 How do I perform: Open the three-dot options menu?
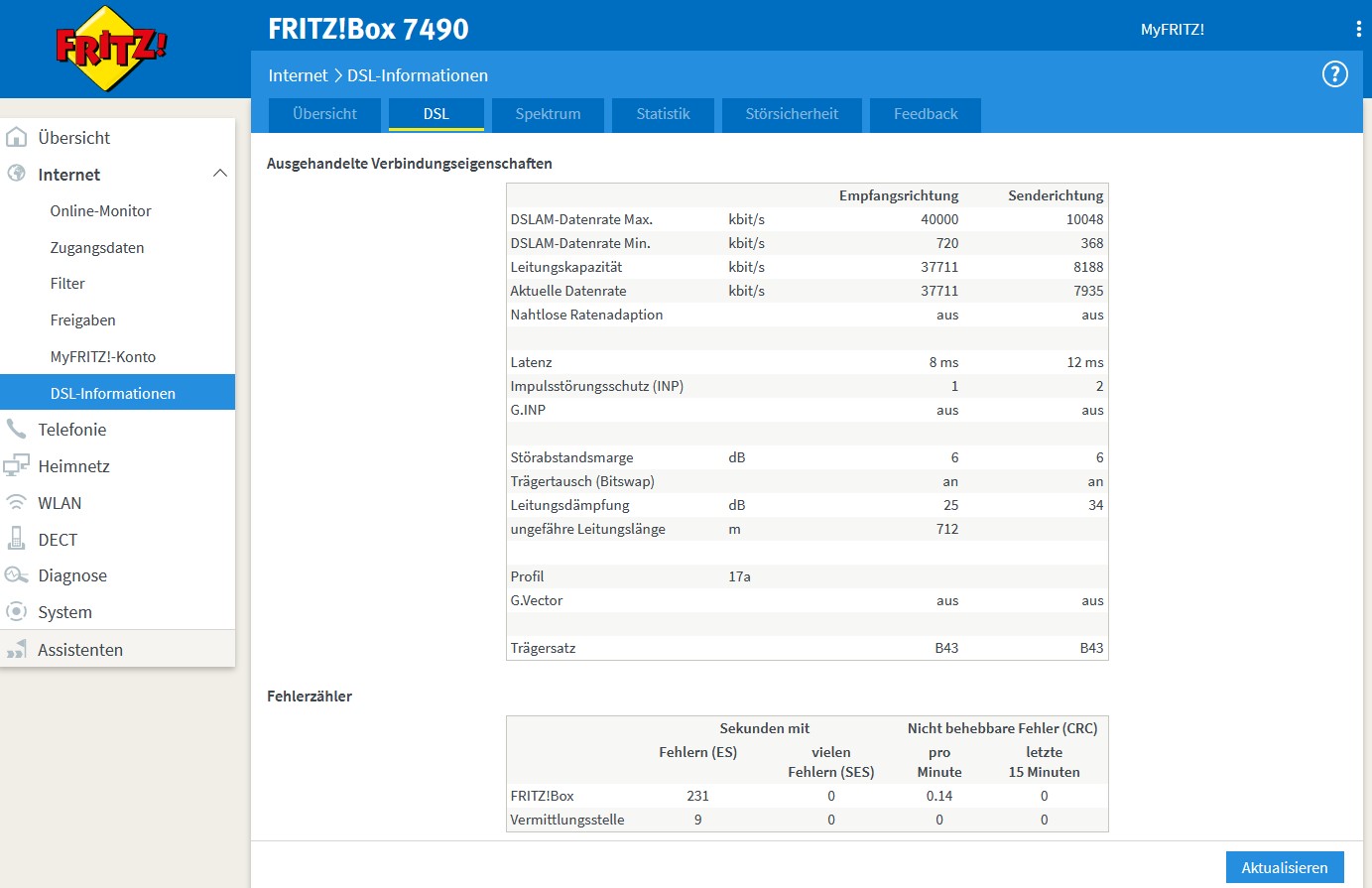[1358, 30]
